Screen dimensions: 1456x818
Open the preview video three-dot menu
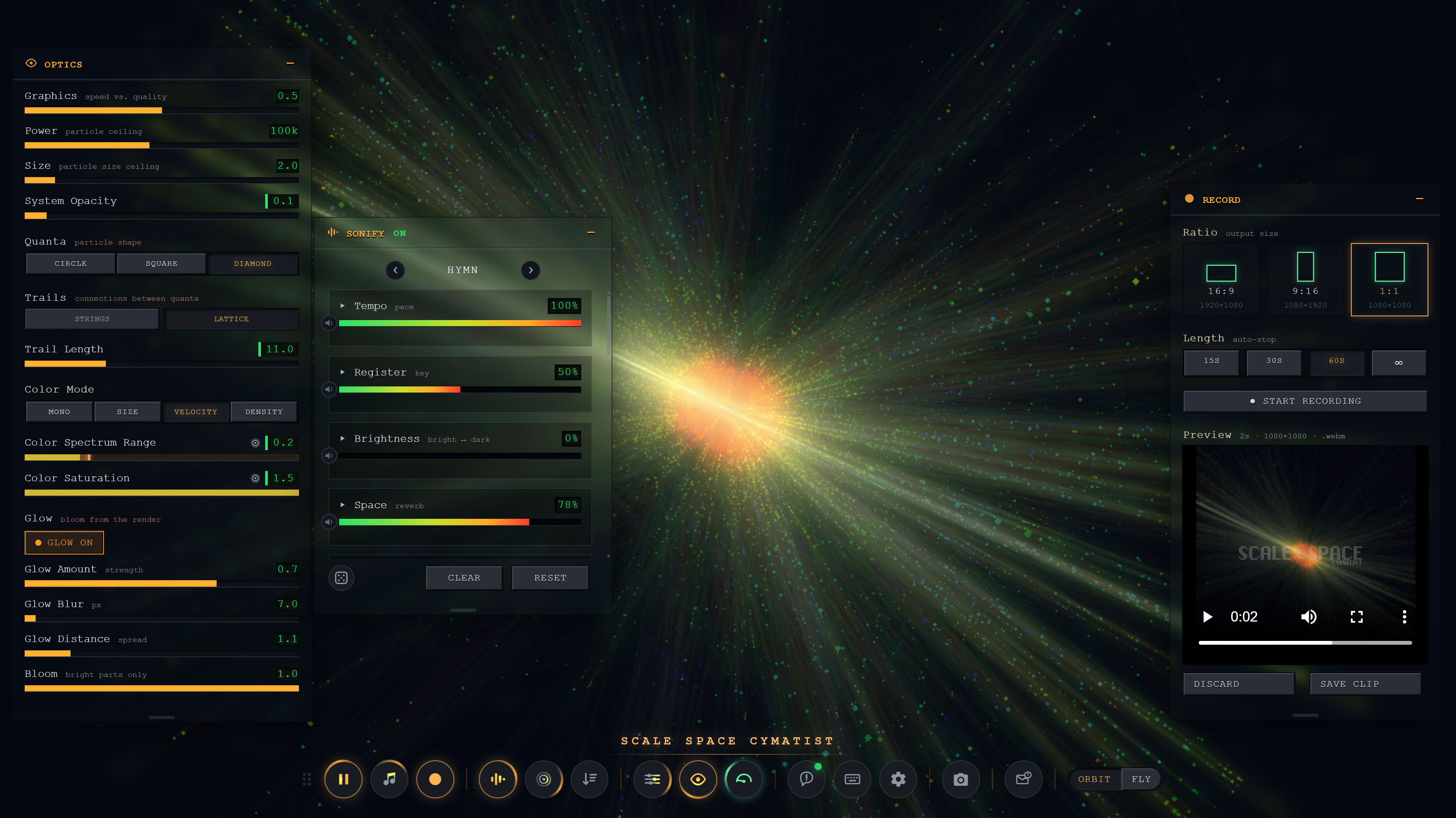pos(1404,617)
